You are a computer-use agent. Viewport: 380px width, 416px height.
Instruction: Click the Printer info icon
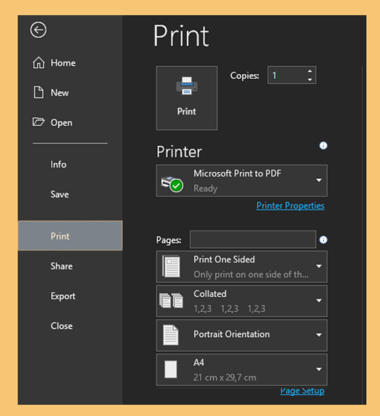[x=323, y=146]
